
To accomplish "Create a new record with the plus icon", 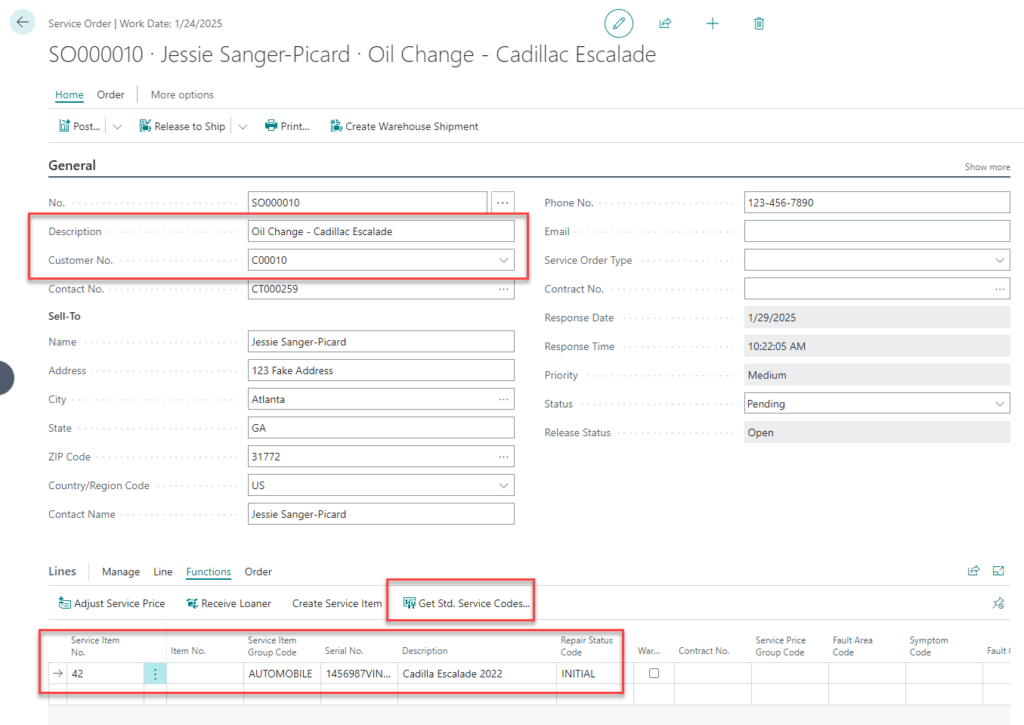I will [712, 22].
